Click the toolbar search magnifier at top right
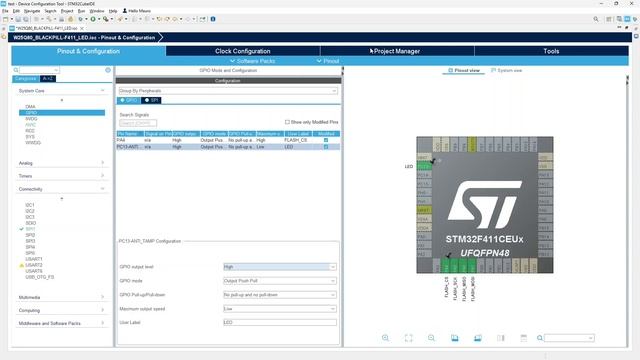 point(596,19)
